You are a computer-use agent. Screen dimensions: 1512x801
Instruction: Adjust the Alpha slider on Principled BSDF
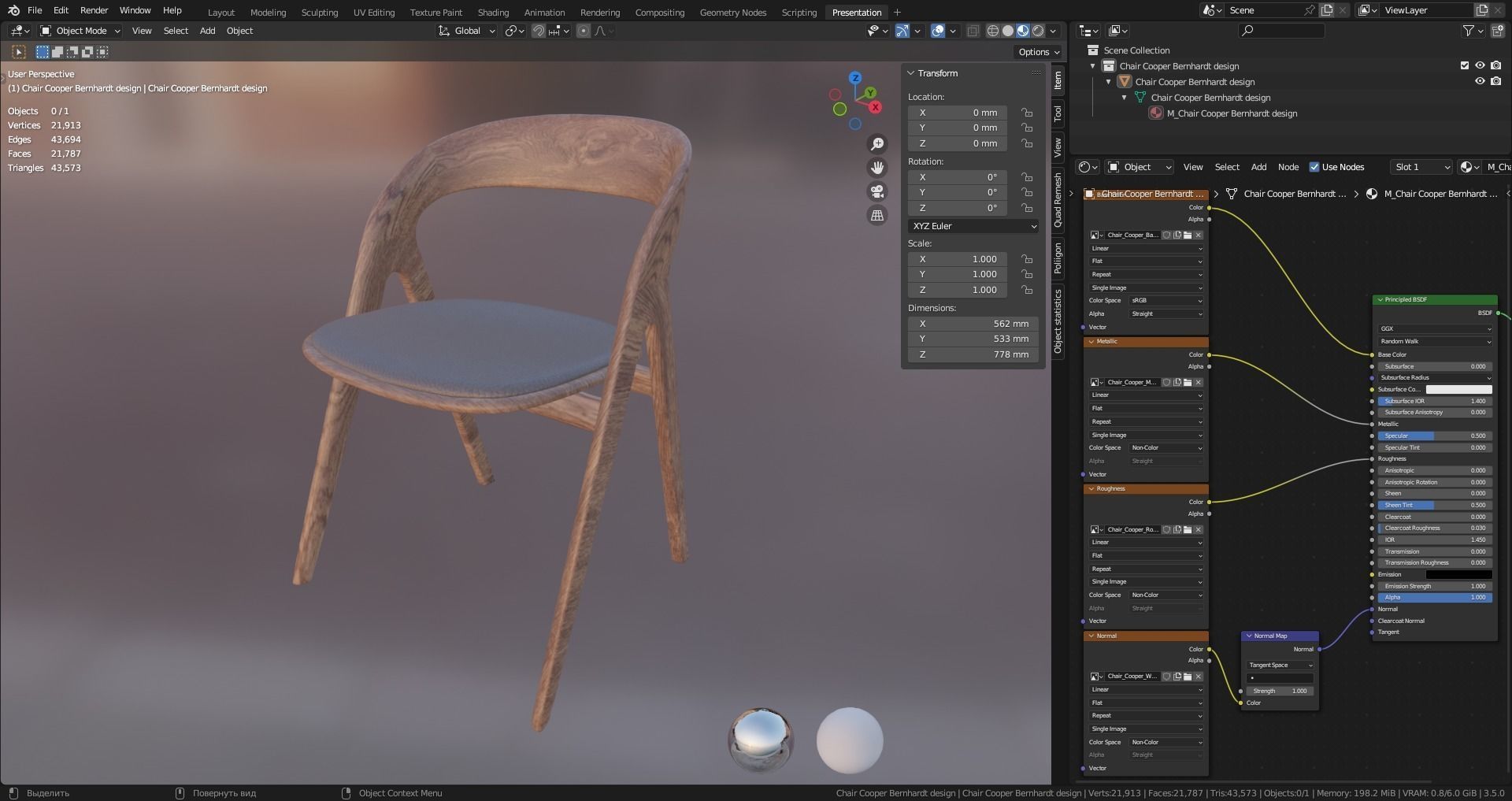pyautogui.click(x=1434, y=598)
